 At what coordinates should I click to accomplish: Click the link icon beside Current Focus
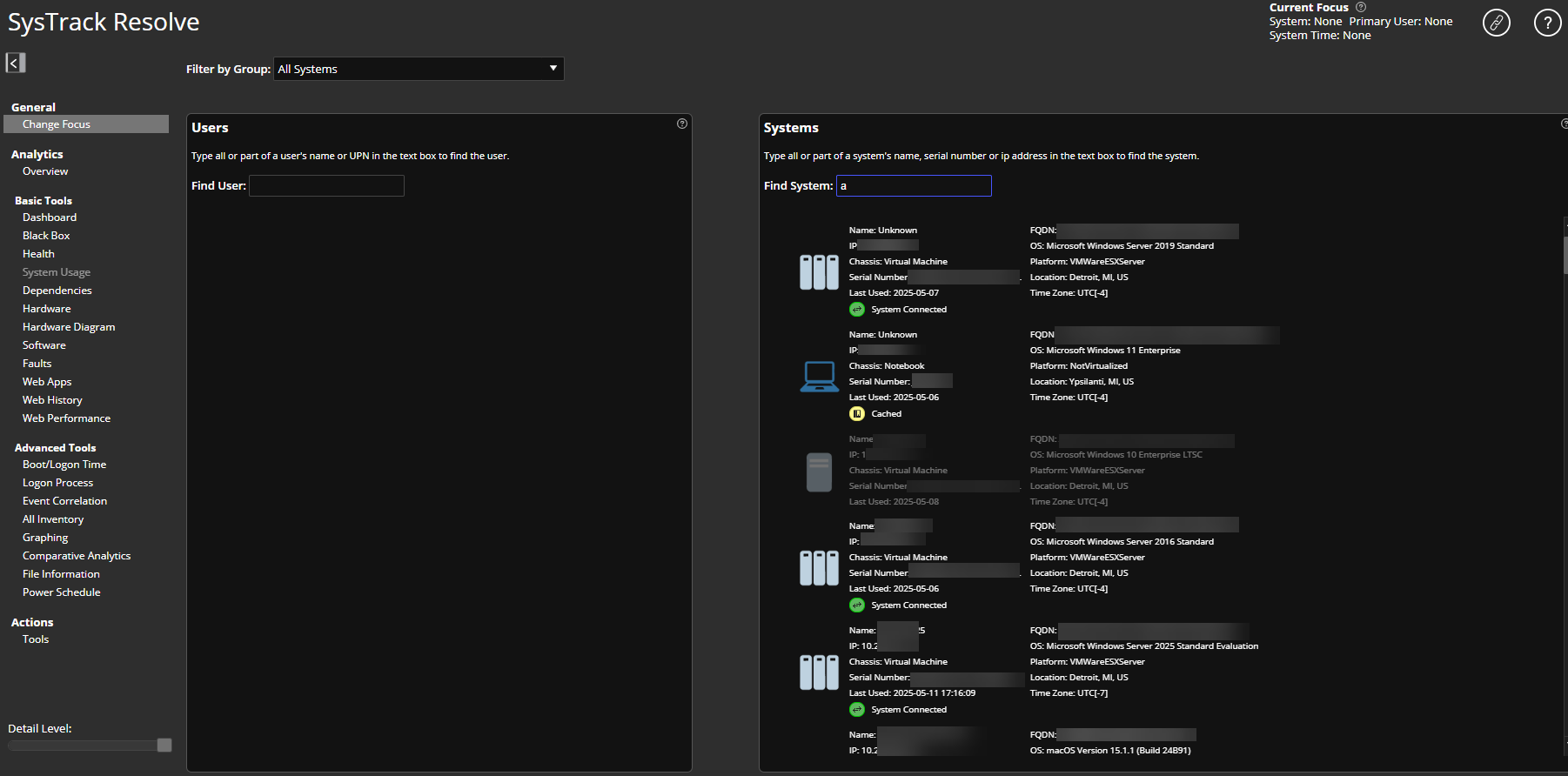(x=1496, y=23)
